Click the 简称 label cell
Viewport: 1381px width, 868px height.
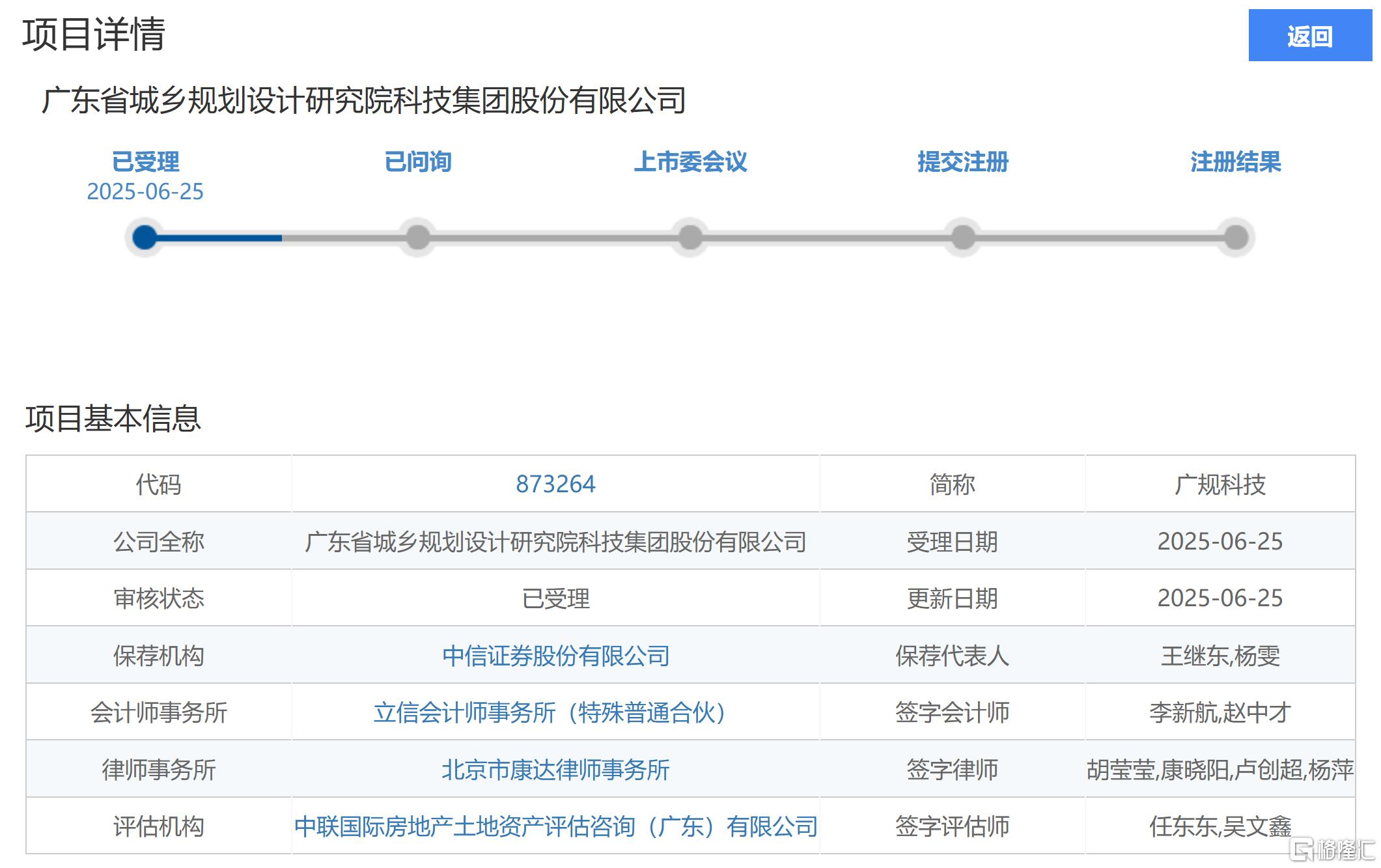[x=953, y=484]
